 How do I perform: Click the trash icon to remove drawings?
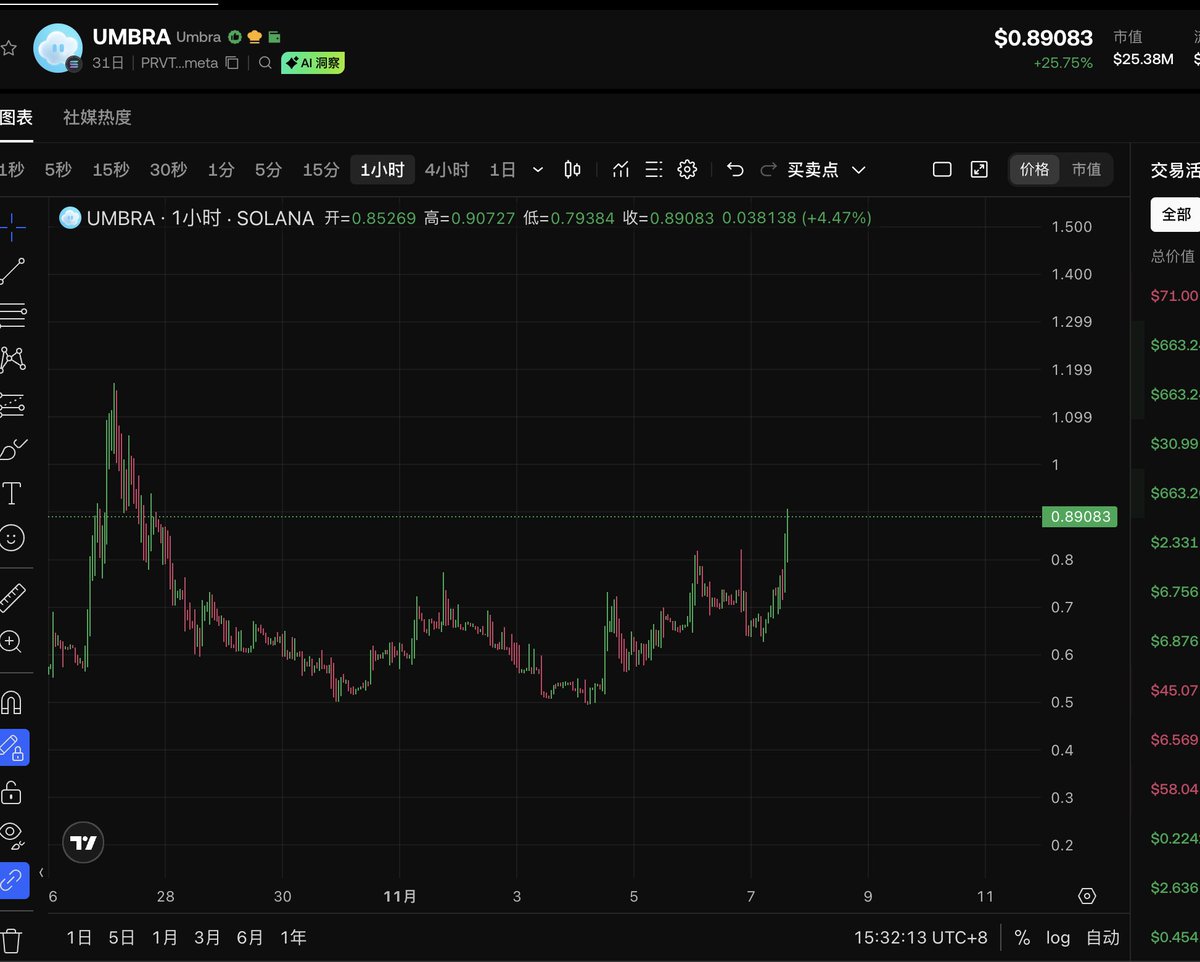[12, 940]
